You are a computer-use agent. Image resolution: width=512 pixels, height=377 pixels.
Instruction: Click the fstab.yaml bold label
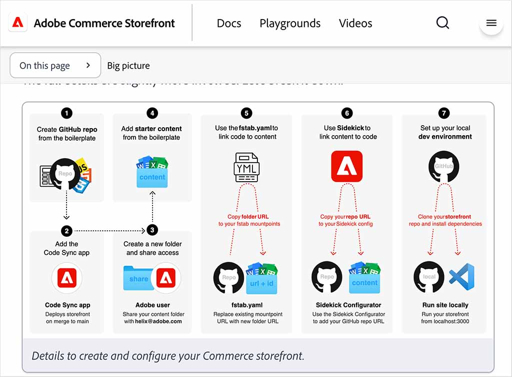click(247, 305)
